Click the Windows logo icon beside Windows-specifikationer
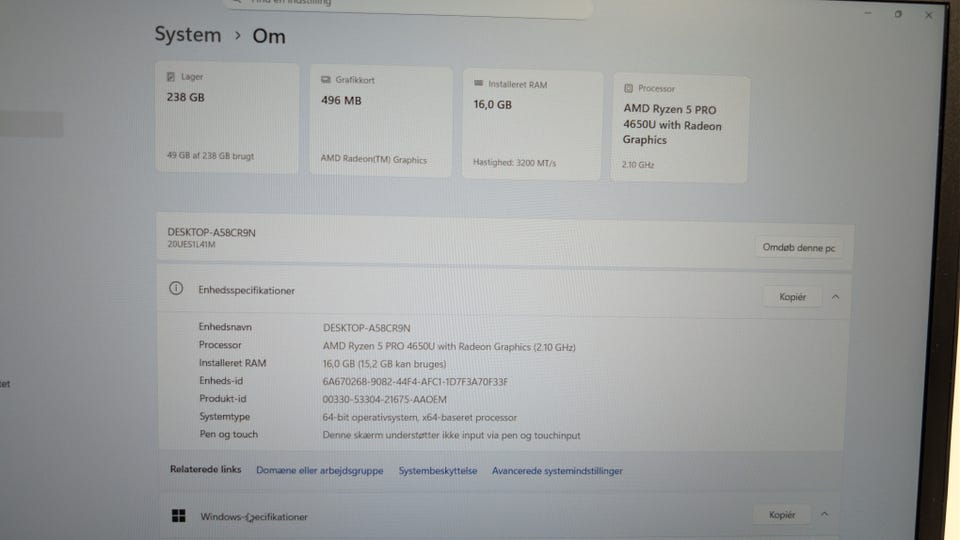The height and width of the screenshot is (540, 960). click(178, 516)
